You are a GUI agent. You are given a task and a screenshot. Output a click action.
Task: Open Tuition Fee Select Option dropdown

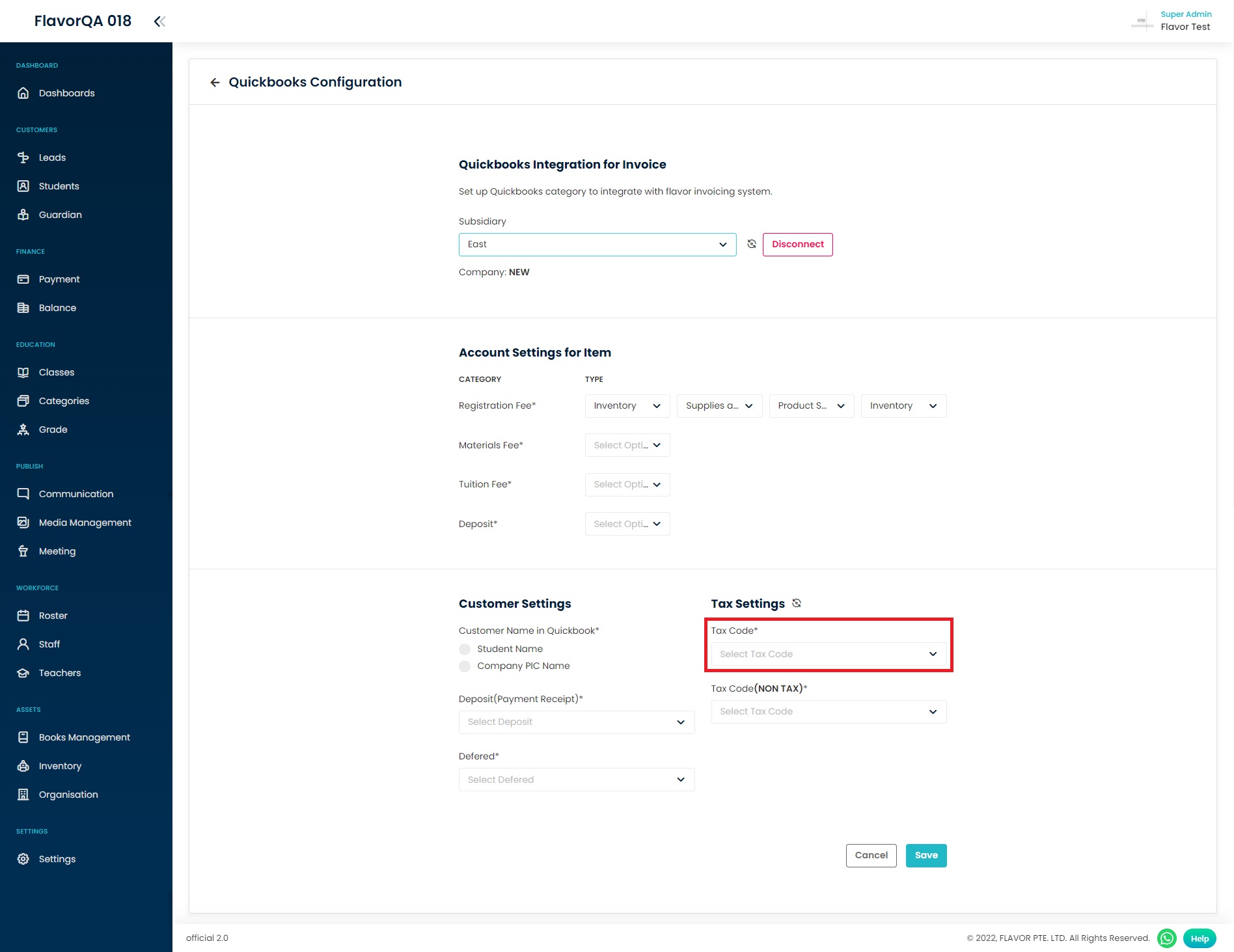pos(627,485)
